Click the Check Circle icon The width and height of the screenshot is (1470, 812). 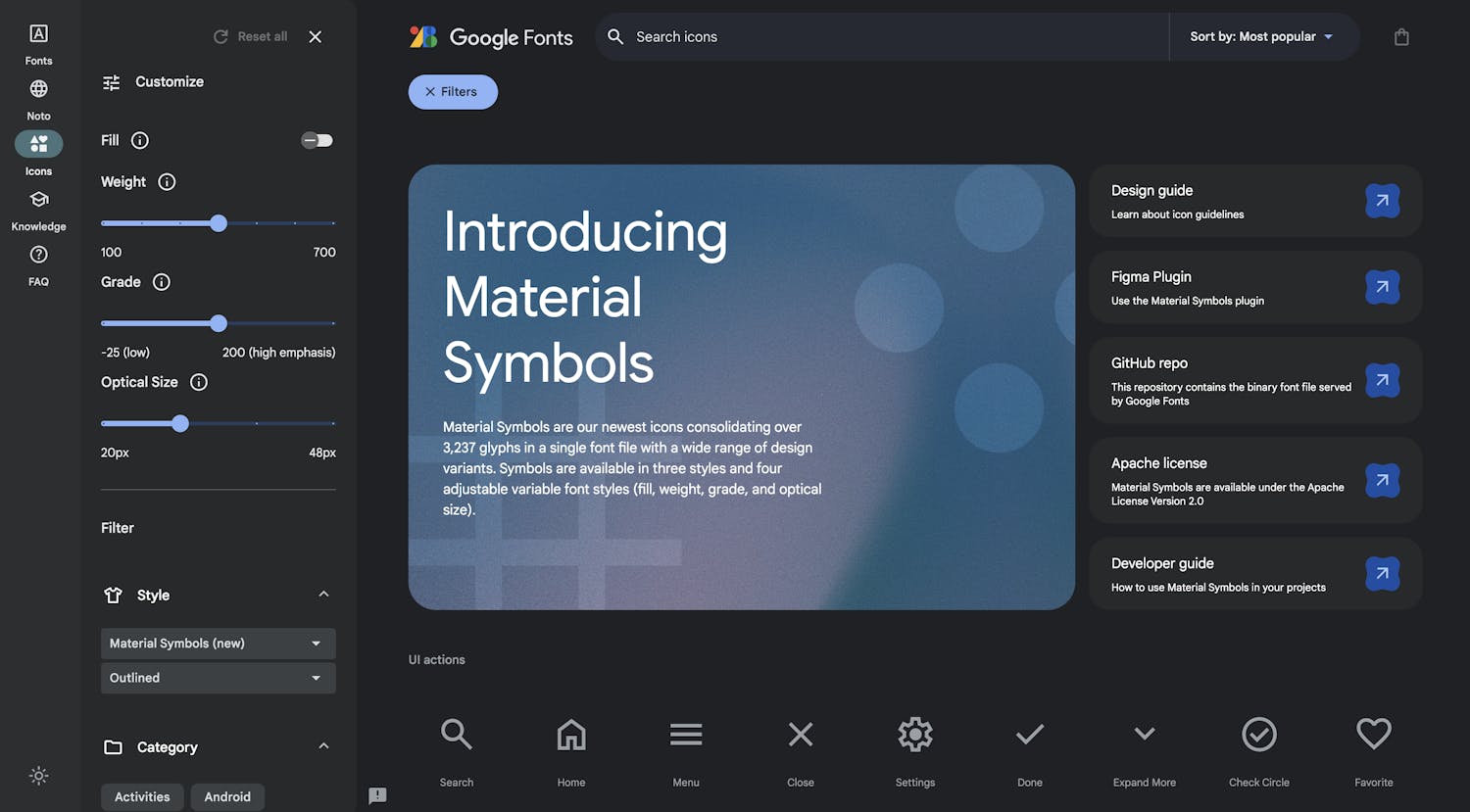tap(1258, 735)
